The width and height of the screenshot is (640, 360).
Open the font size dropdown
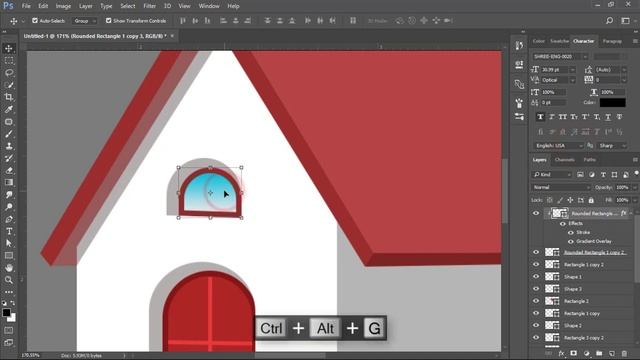(x=572, y=70)
